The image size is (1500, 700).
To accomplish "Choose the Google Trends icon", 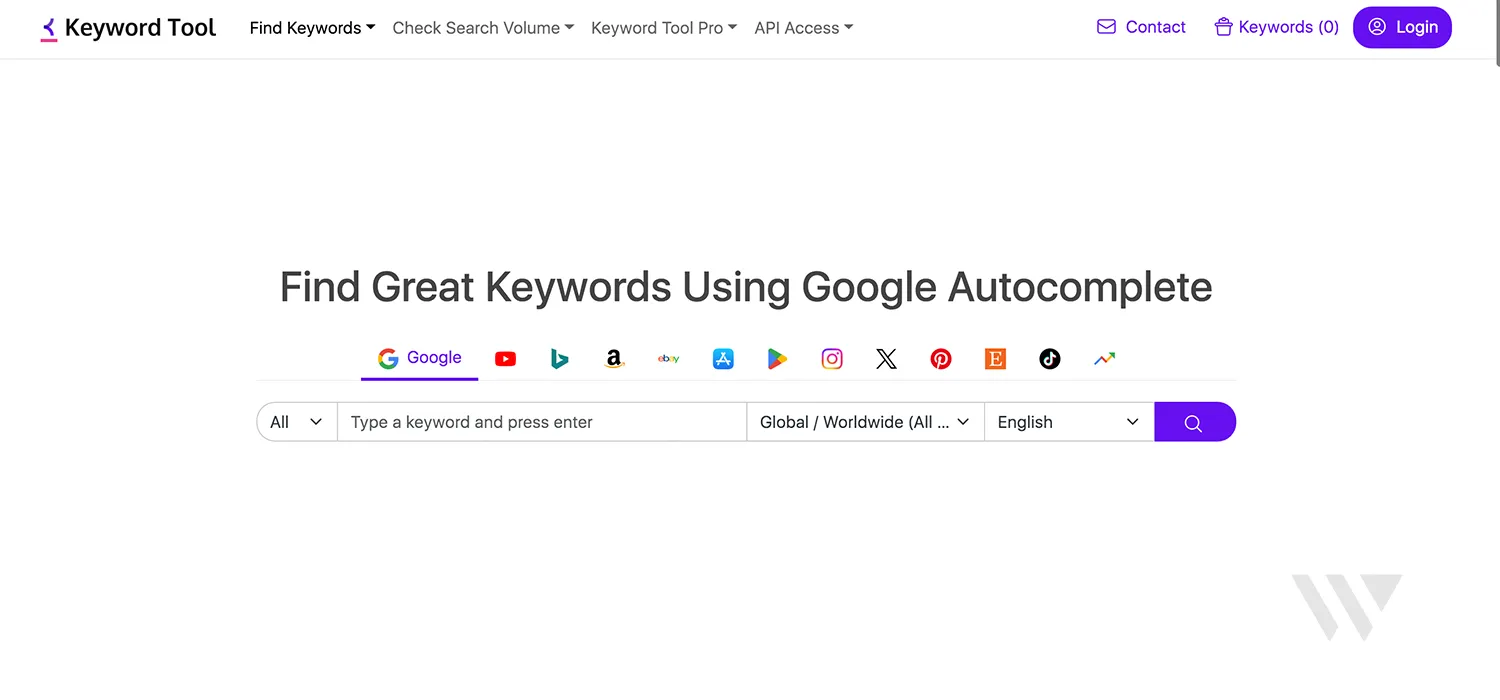I will click(x=1104, y=359).
